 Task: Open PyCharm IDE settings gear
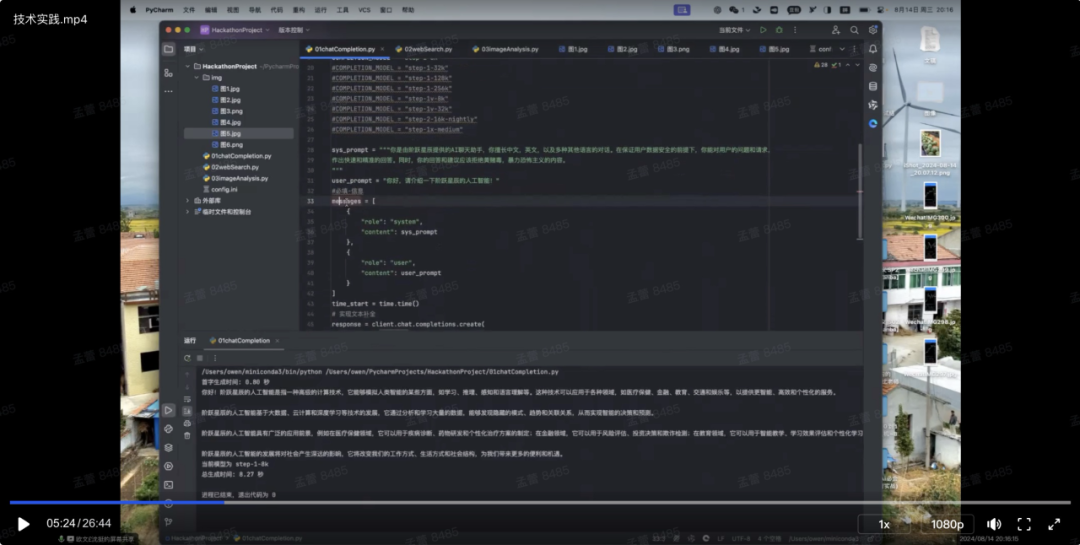point(873,30)
